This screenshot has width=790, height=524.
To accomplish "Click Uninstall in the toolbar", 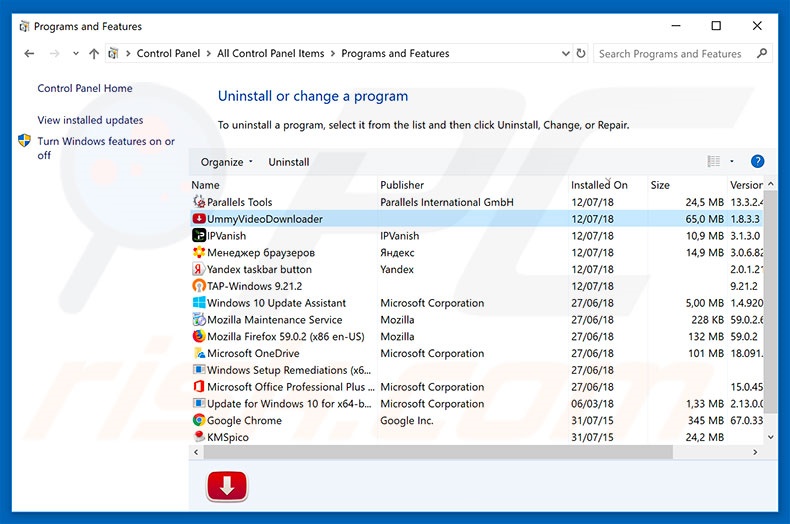I will (289, 162).
